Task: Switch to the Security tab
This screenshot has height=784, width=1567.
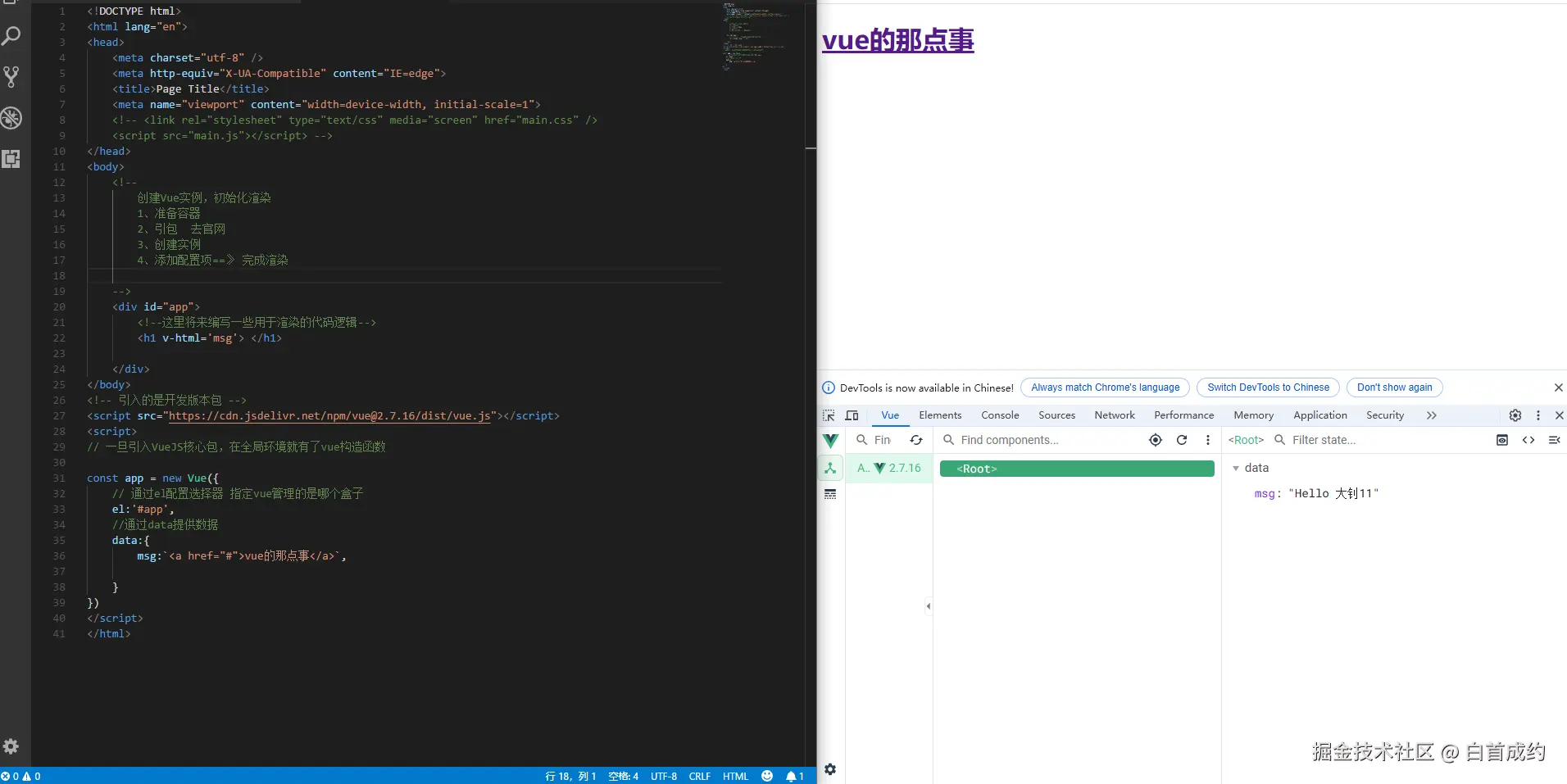Action: click(1384, 415)
